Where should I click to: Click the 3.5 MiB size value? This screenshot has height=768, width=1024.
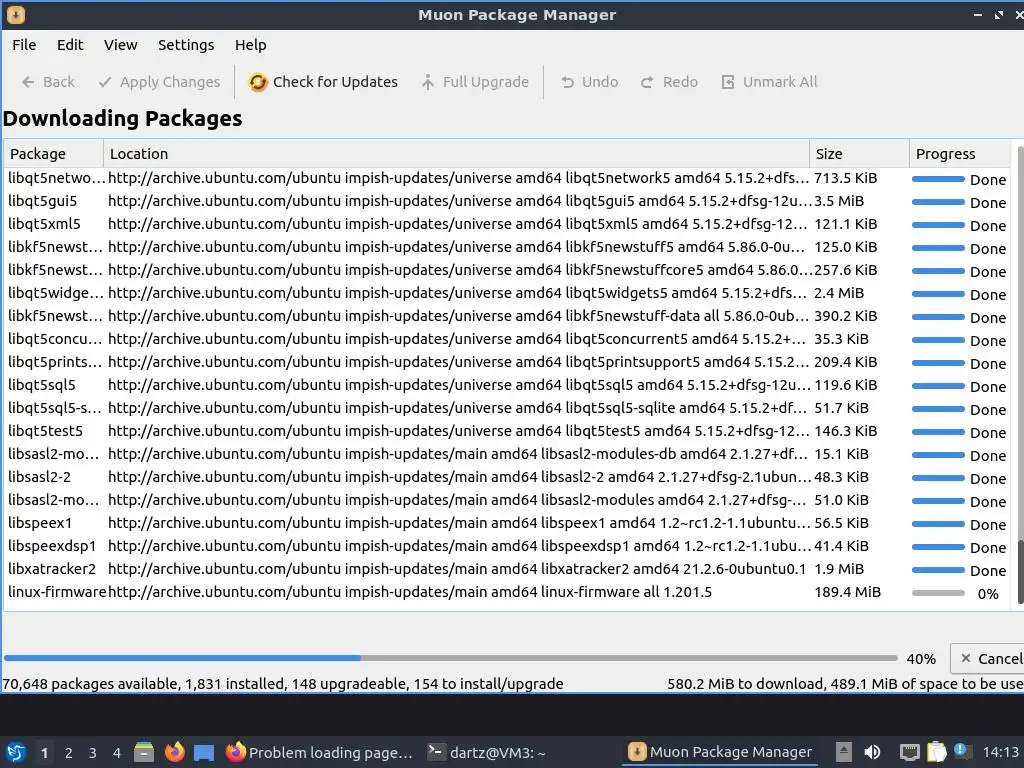click(839, 201)
